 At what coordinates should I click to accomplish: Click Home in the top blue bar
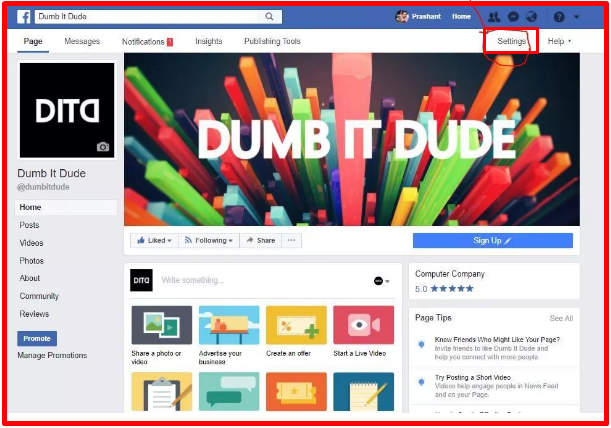click(x=461, y=17)
